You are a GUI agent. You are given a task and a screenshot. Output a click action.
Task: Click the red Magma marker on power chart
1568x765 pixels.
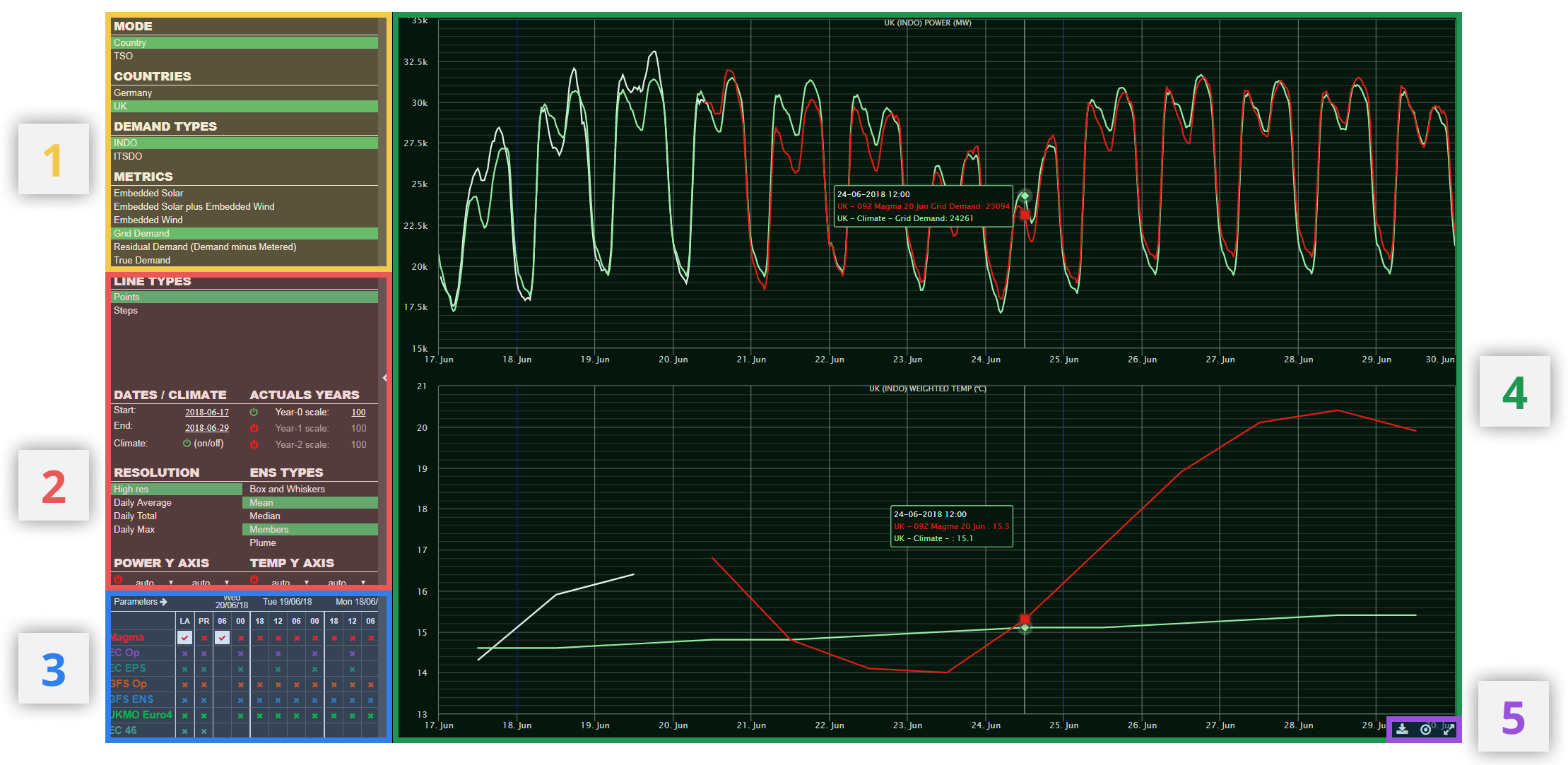[x=1025, y=214]
